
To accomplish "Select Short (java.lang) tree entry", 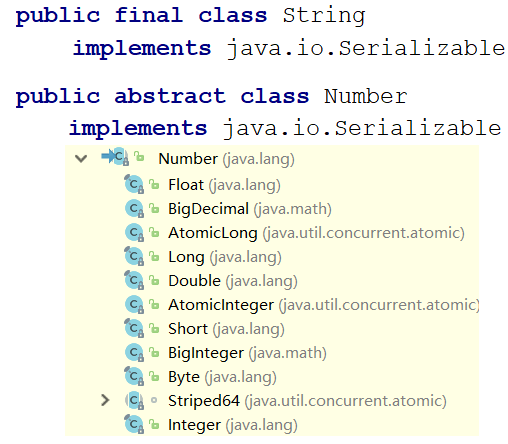I will tap(226, 329).
